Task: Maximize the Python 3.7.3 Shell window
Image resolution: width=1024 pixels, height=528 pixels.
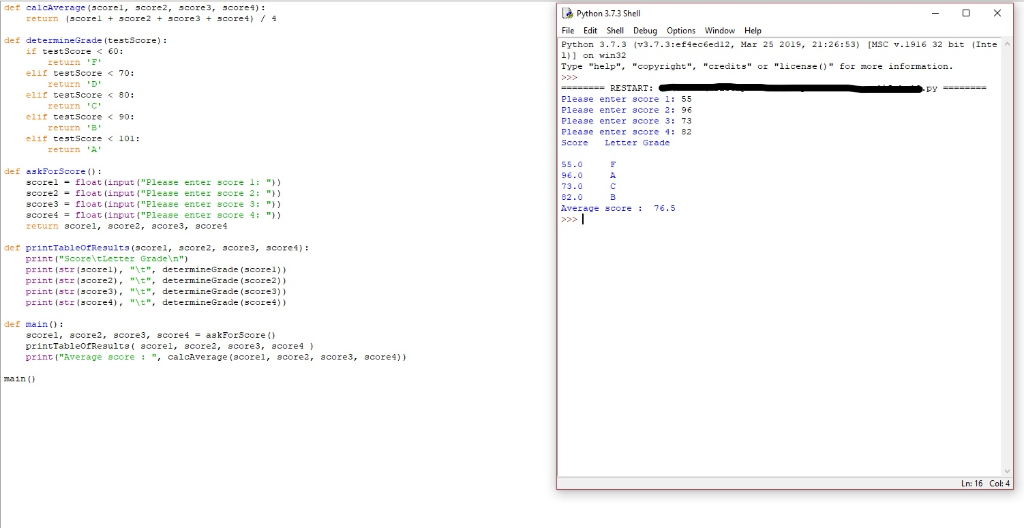Action: [966, 13]
